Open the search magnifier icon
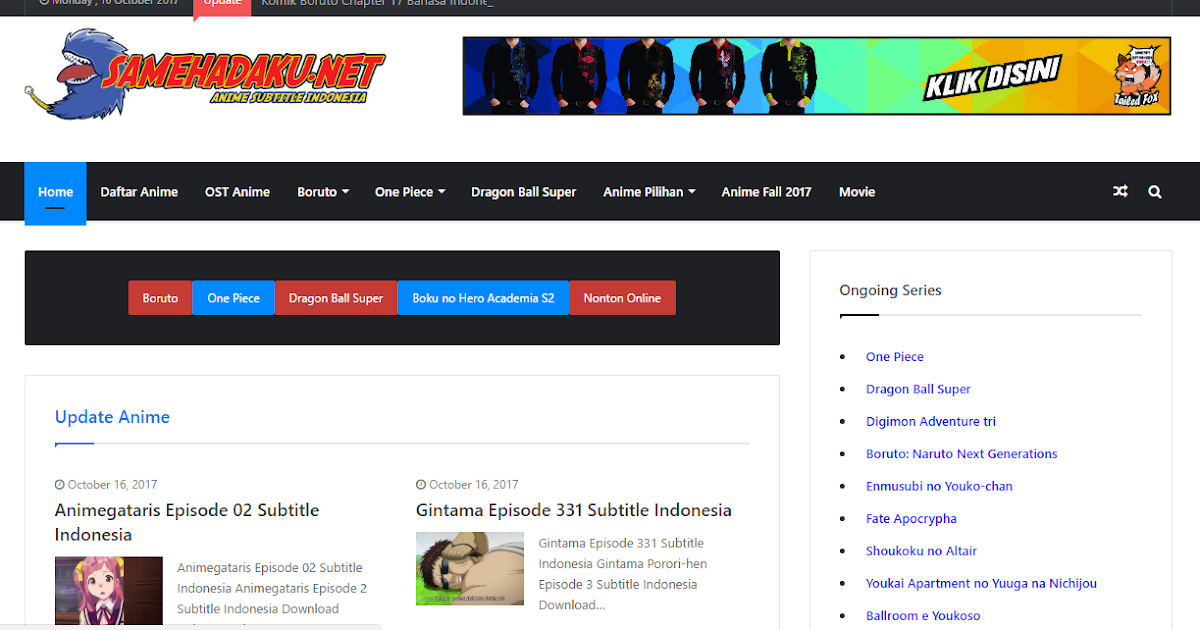The height and width of the screenshot is (630, 1200). pyautogui.click(x=1155, y=192)
